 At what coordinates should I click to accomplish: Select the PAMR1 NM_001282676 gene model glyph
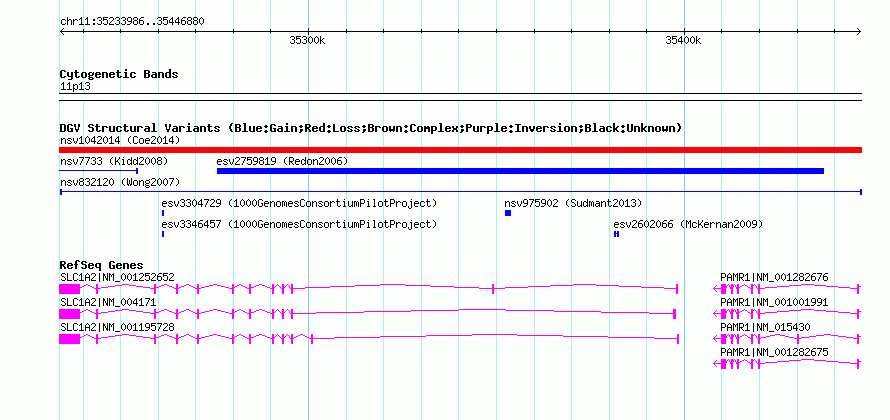click(787, 289)
